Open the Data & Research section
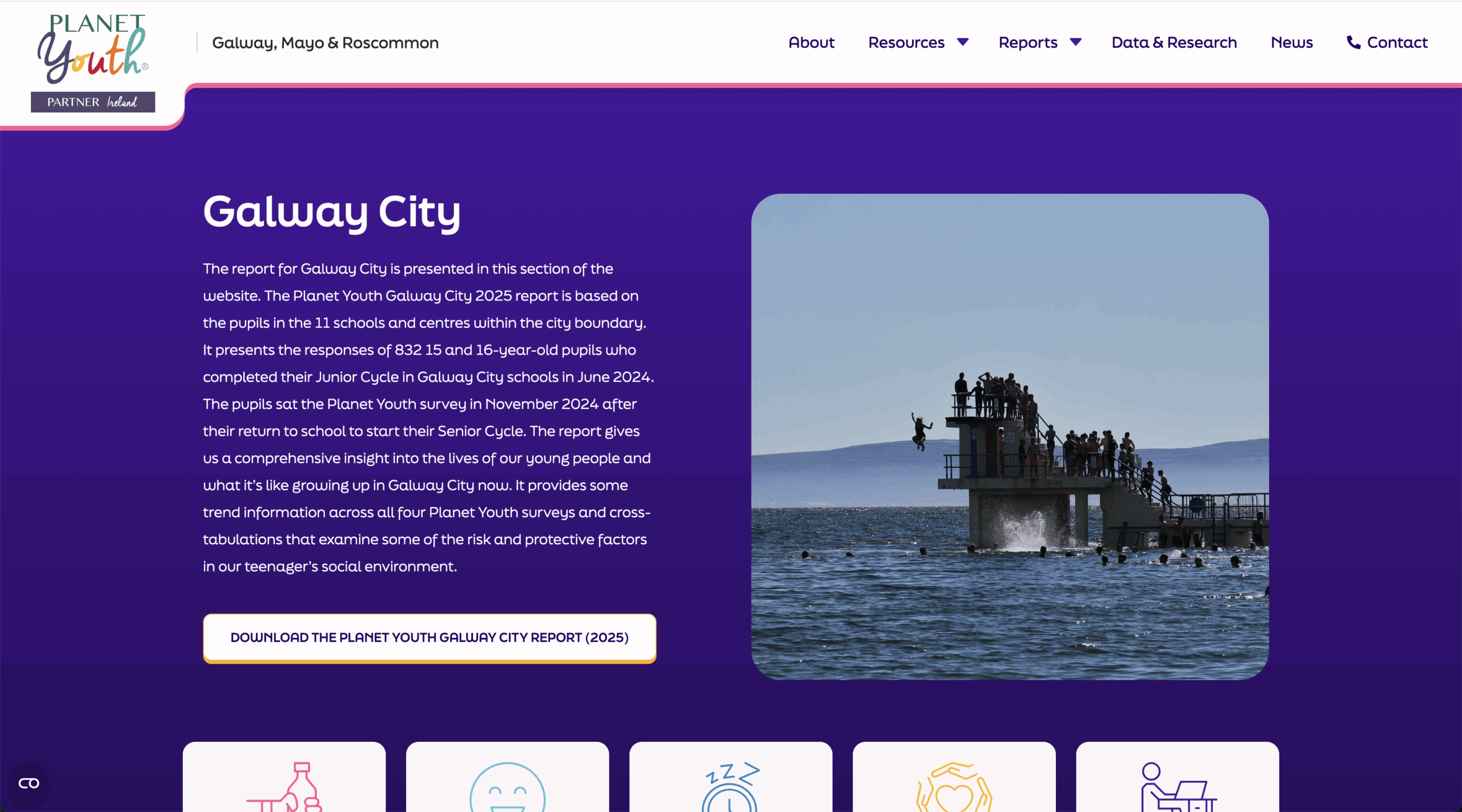The height and width of the screenshot is (812, 1462). tap(1174, 42)
